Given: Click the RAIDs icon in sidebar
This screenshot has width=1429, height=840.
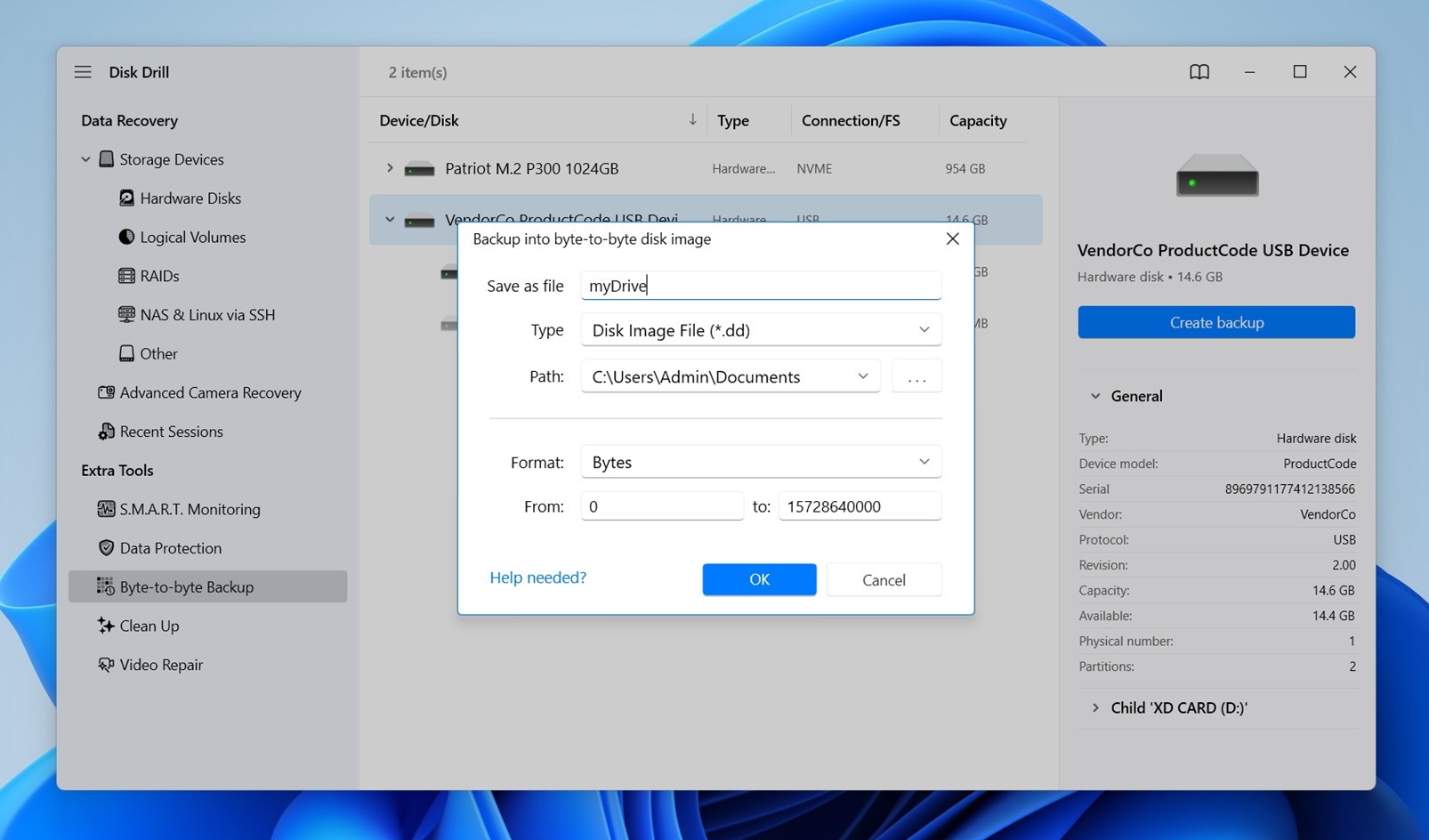Looking at the screenshot, I should 126,276.
